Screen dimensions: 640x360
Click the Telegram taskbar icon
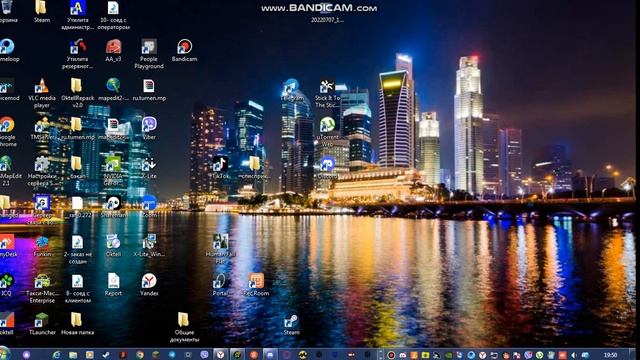click(x=172, y=355)
